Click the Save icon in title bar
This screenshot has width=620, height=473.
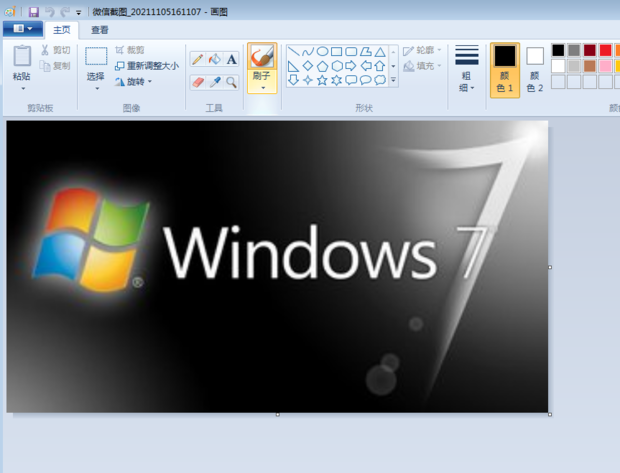[x=34, y=12]
